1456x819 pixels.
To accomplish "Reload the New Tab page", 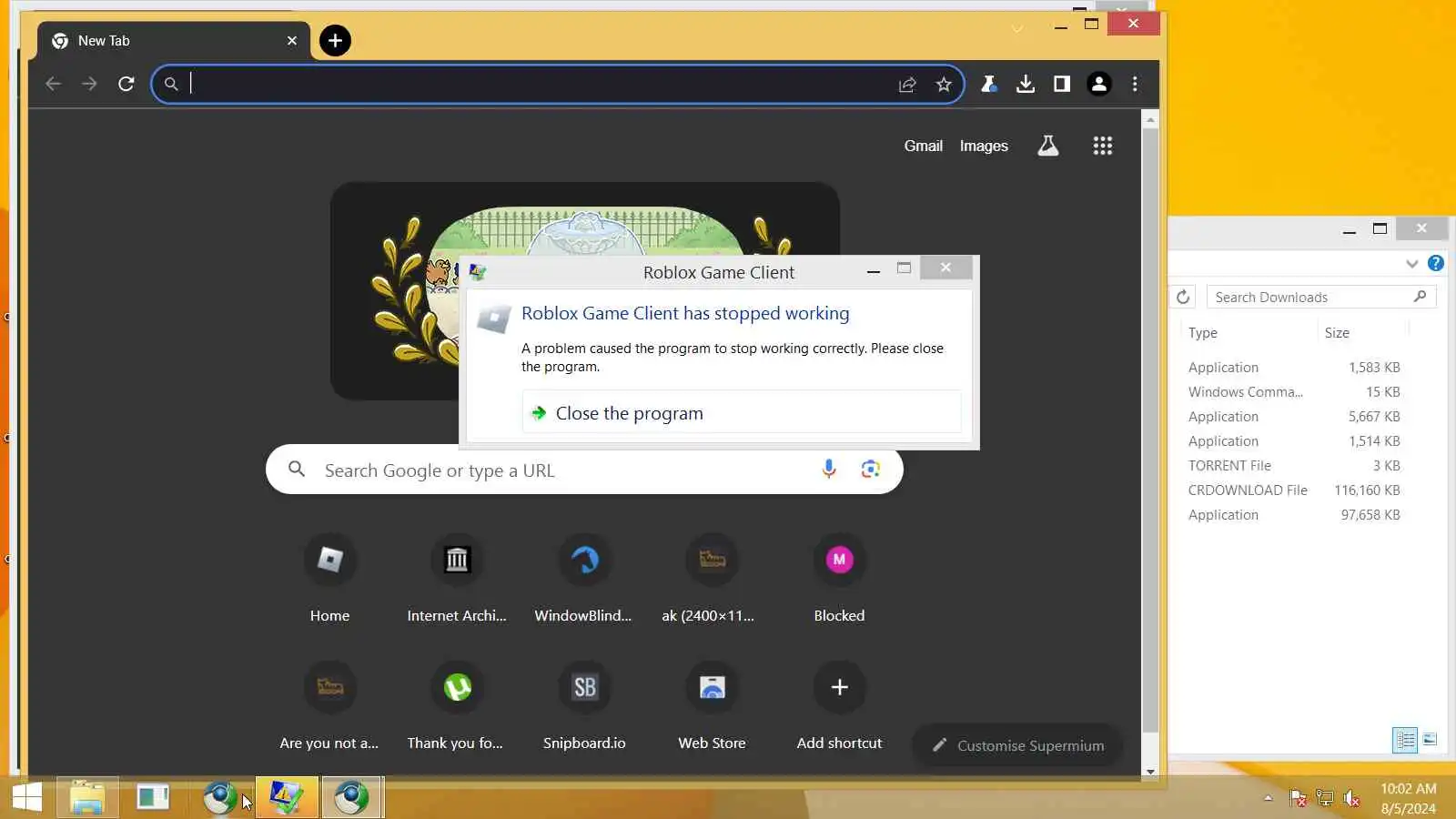I will [x=126, y=85].
